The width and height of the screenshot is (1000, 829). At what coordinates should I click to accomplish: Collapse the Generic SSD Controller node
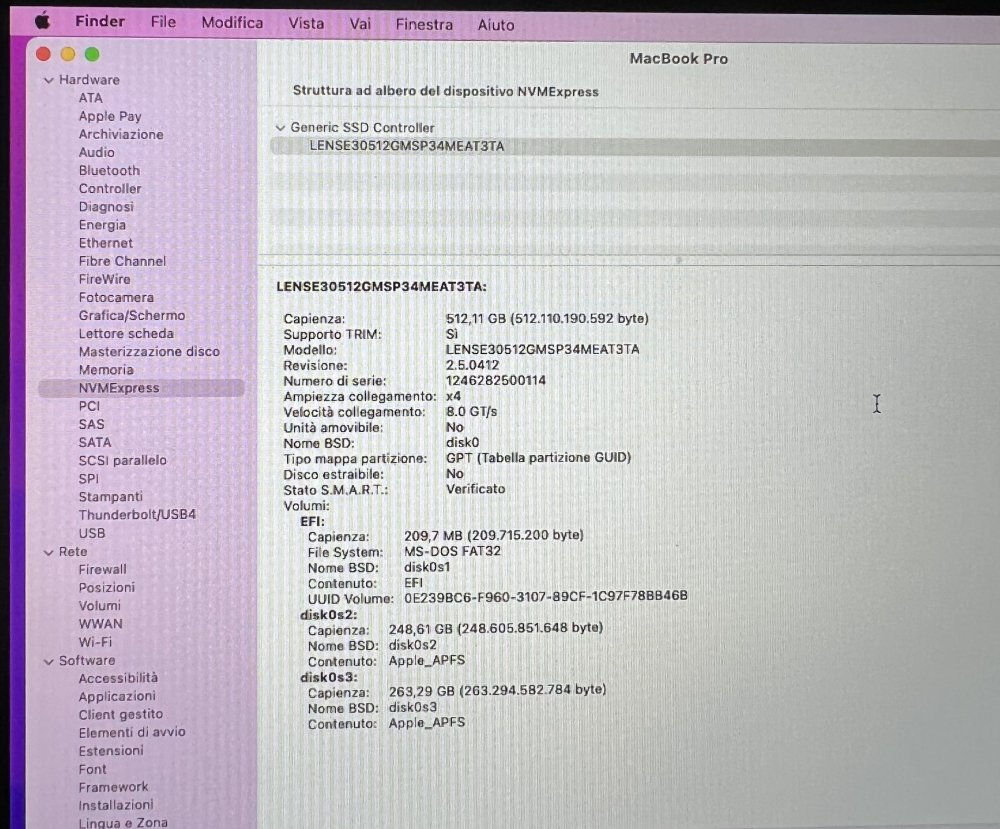280,128
